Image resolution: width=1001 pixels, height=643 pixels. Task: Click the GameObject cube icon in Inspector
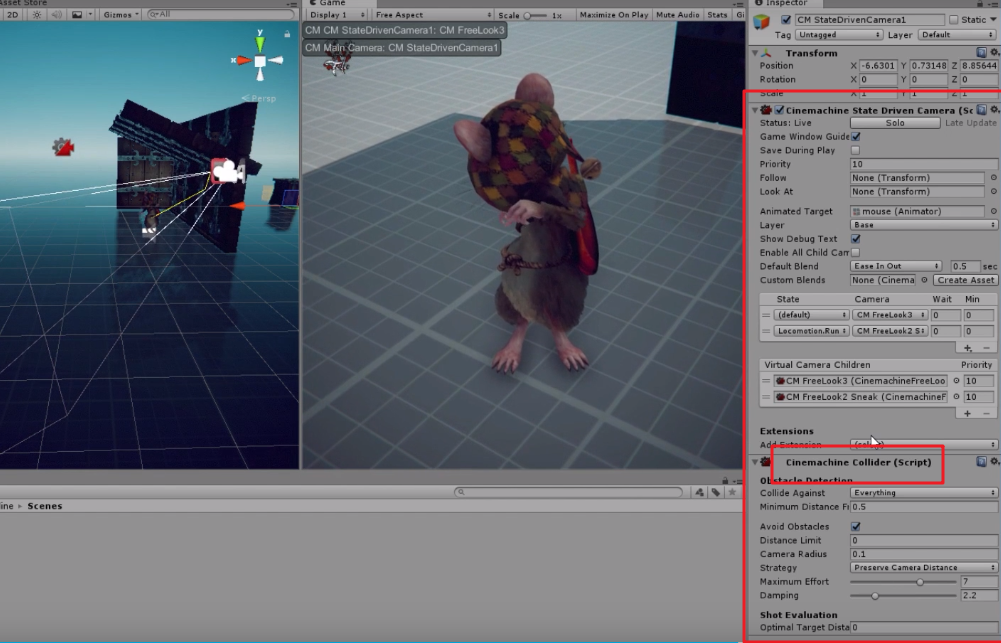click(x=762, y=22)
